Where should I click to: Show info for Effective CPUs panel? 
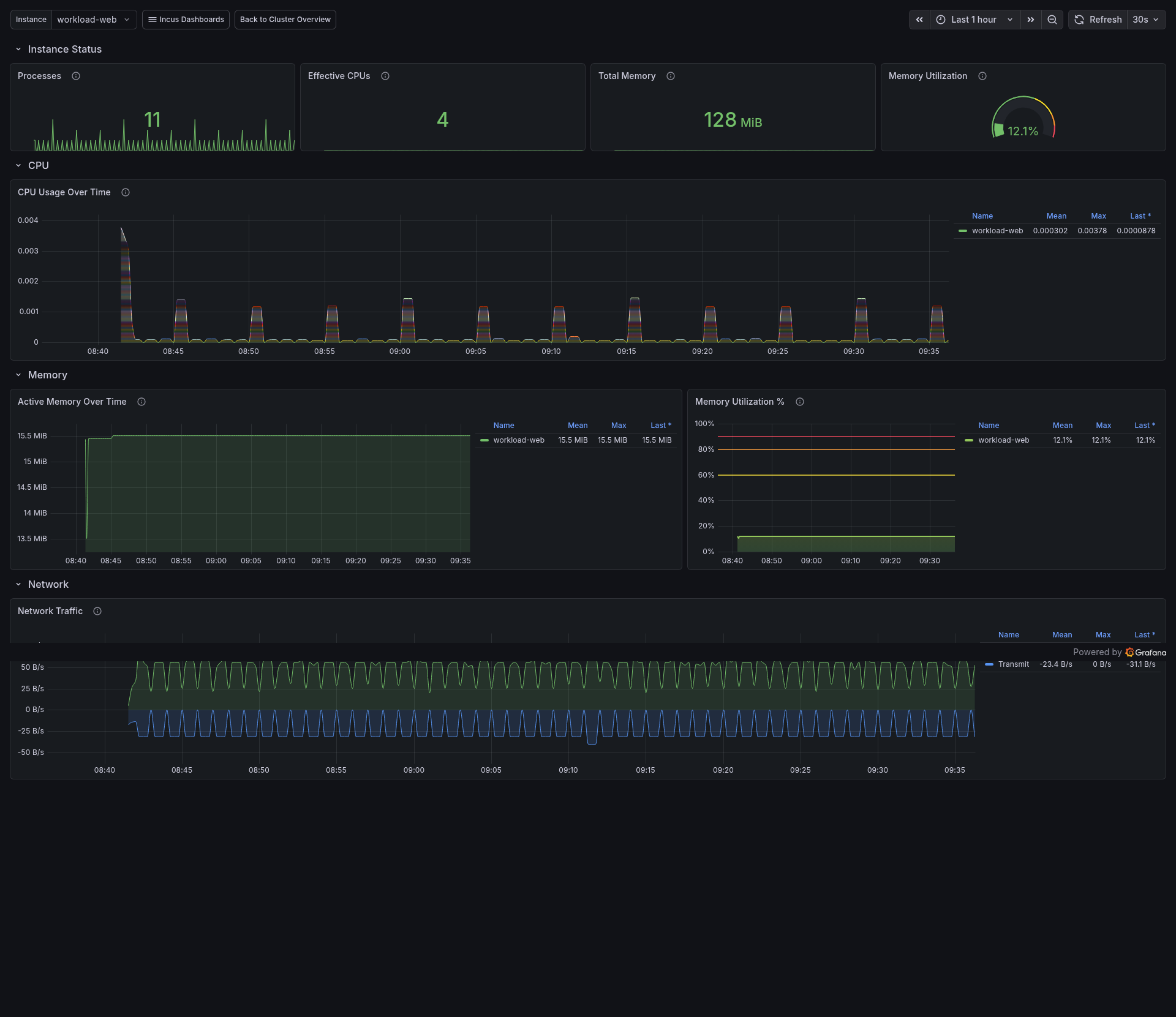385,76
